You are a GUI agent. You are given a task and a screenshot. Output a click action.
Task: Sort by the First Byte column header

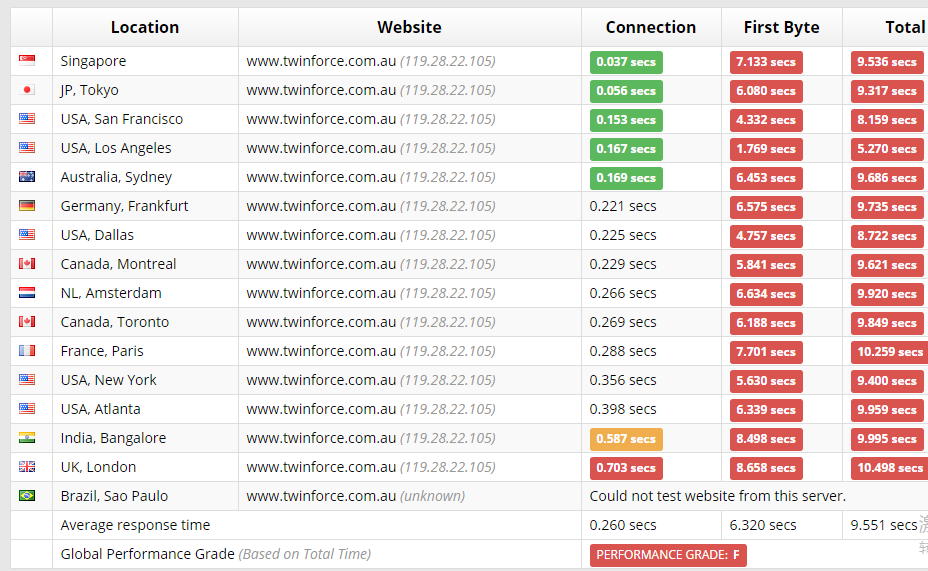[x=782, y=27]
